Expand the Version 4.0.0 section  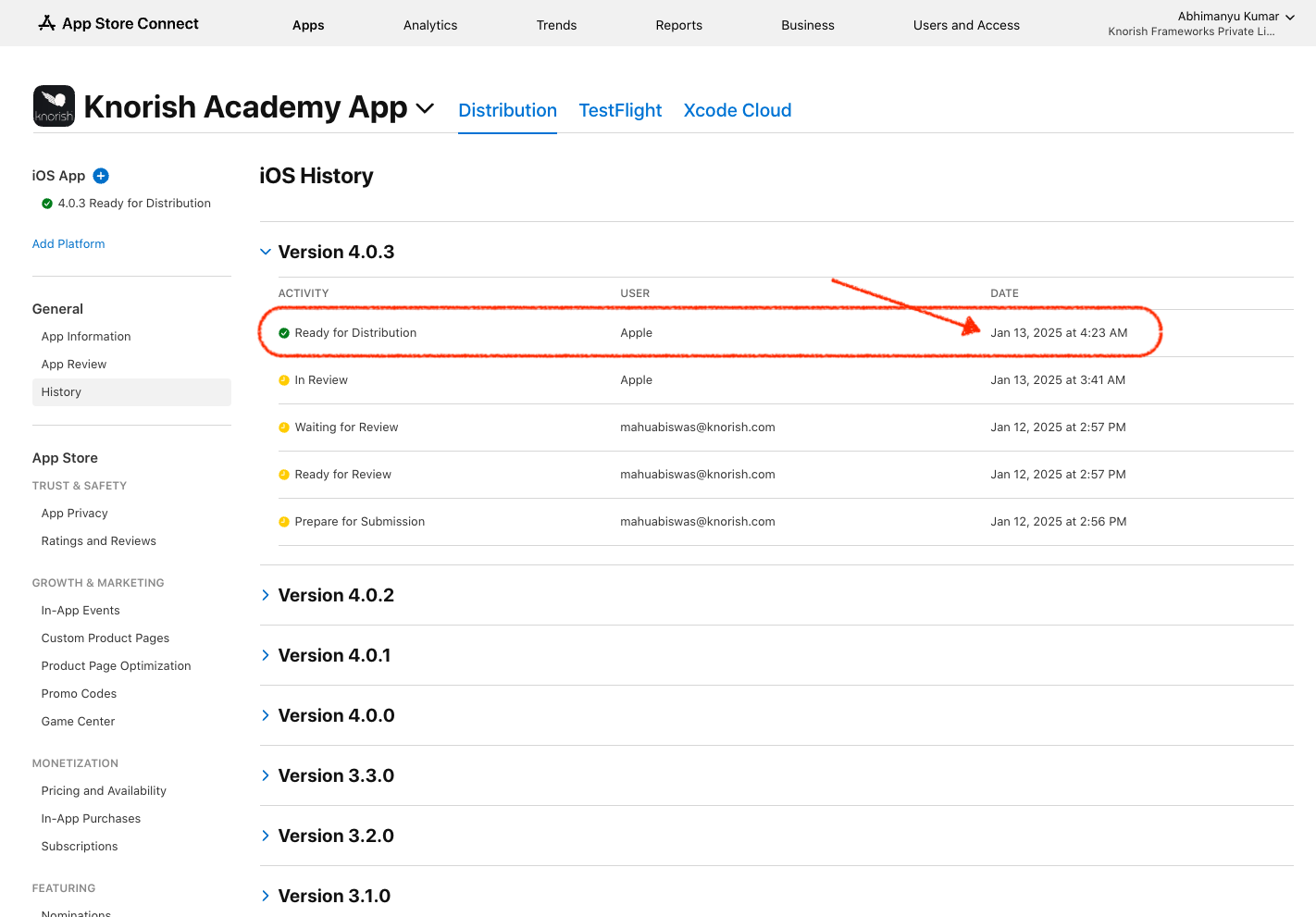tap(266, 715)
